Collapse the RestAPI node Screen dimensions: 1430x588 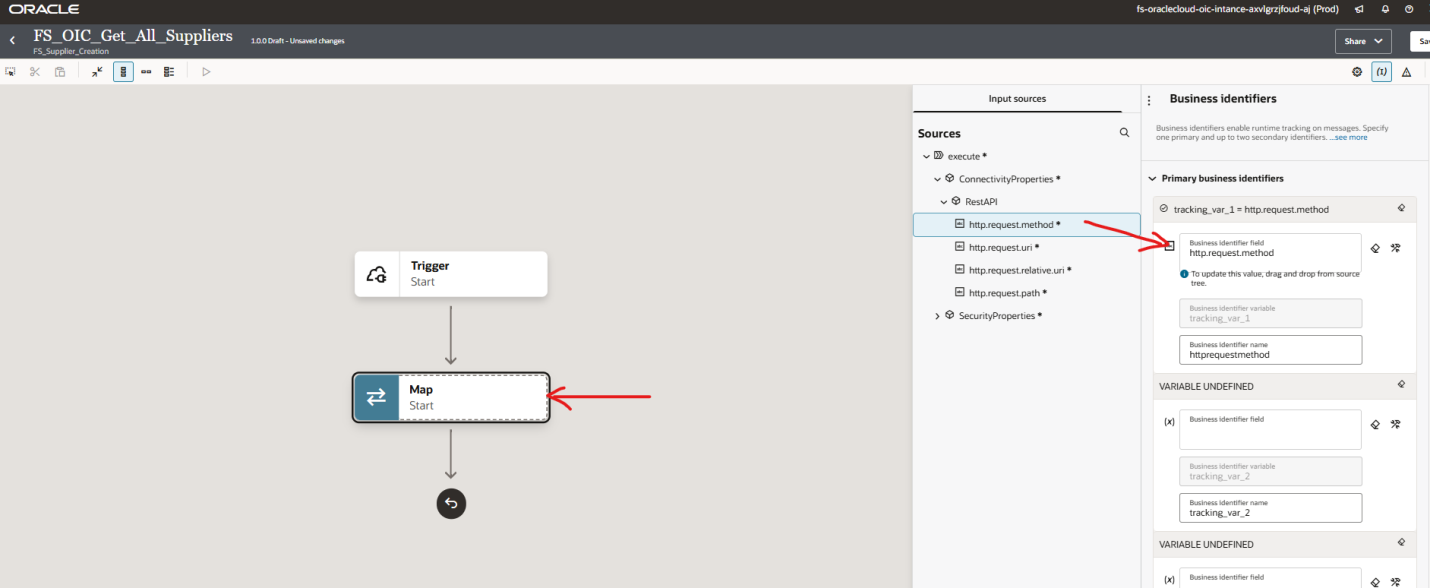944,202
